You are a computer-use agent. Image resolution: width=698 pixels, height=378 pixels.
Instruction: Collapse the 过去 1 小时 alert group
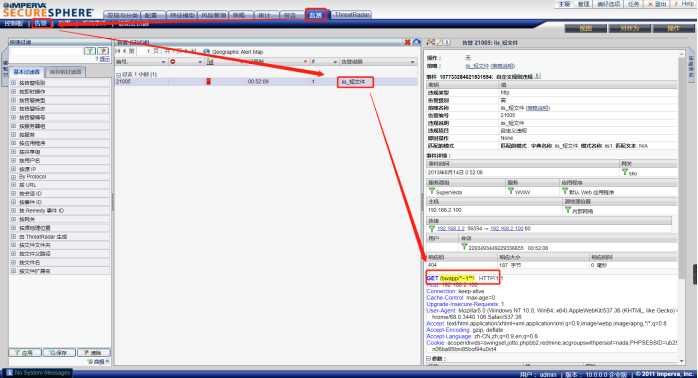pos(118,75)
